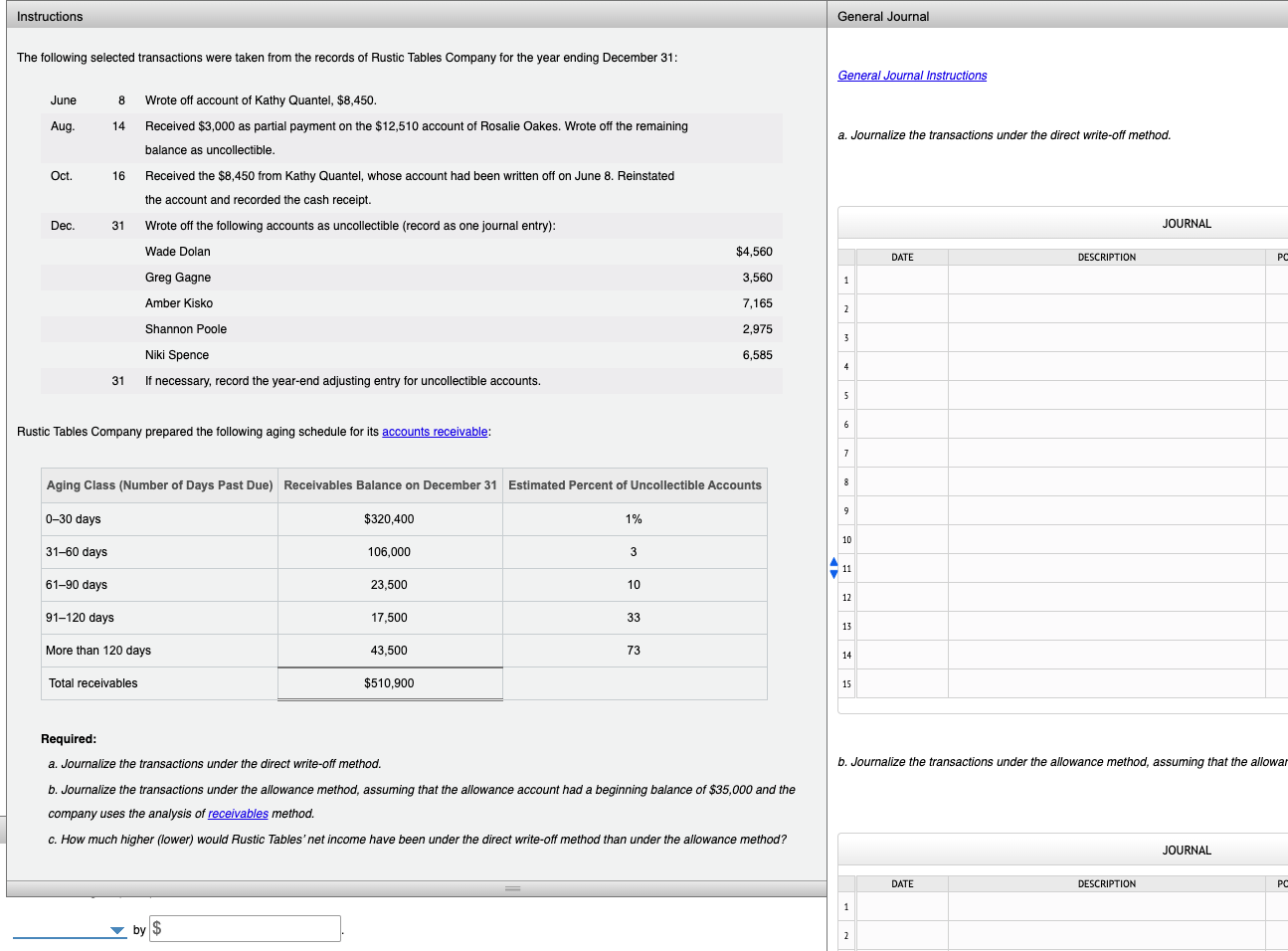Click the 'Aging Class' column header
1288x951 pixels.
tap(159, 485)
